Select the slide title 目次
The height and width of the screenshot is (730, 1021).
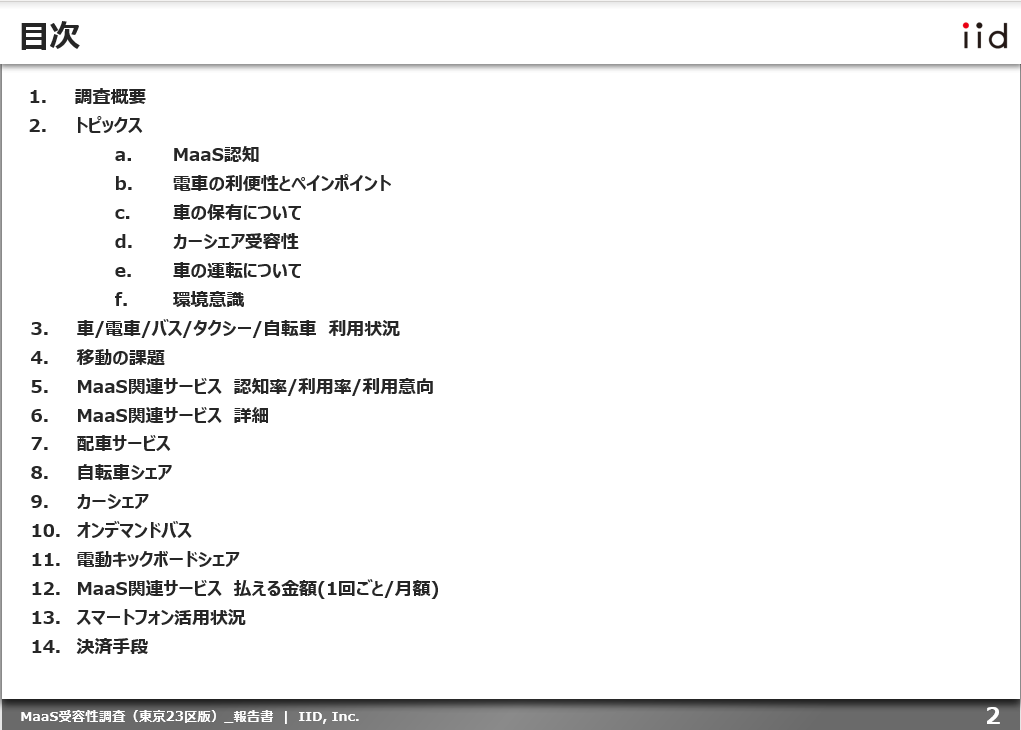click(49, 36)
